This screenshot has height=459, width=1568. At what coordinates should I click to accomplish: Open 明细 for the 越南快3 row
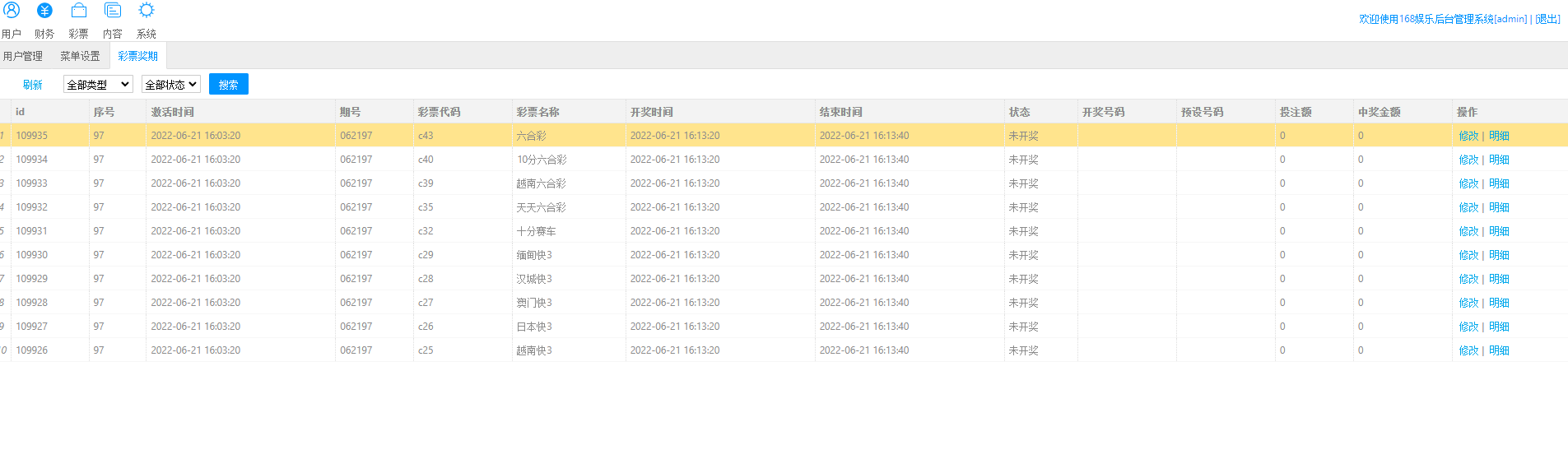point(1499,350)
